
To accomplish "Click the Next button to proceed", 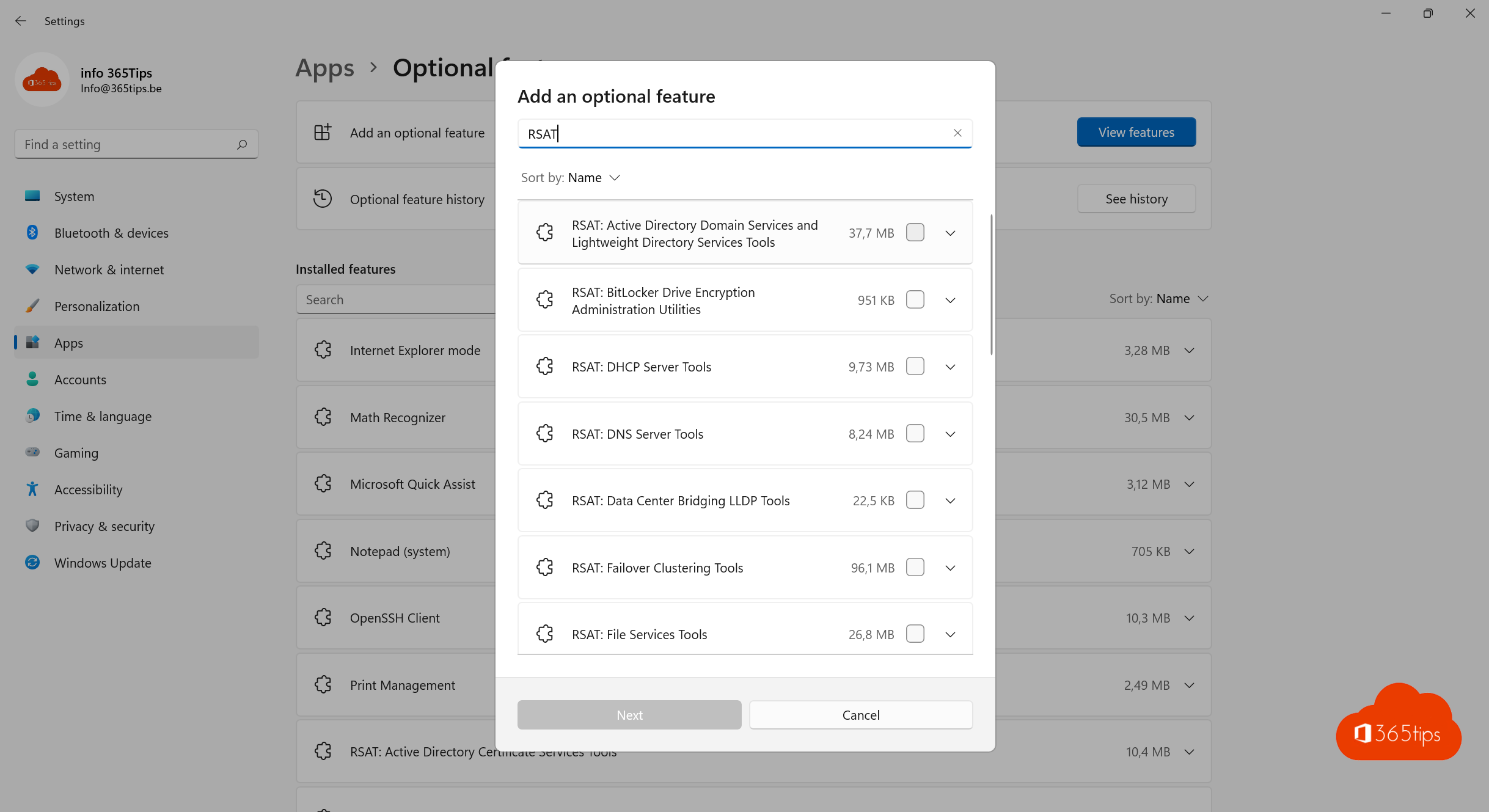I will pos(629,715).
